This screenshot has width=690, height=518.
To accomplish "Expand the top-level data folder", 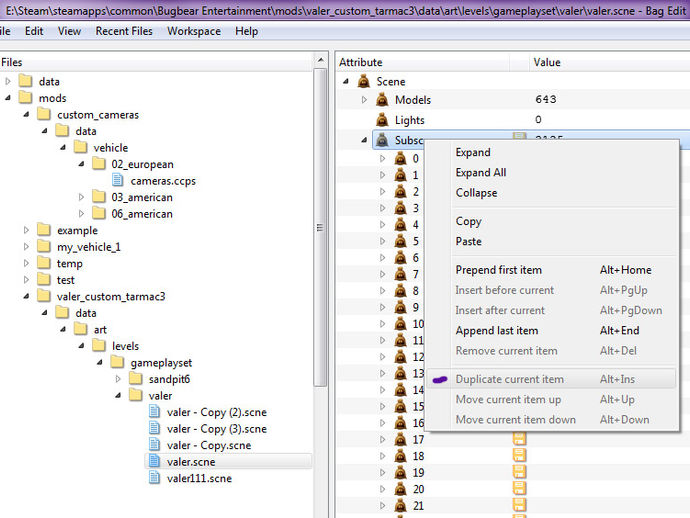I will [8, 81].
